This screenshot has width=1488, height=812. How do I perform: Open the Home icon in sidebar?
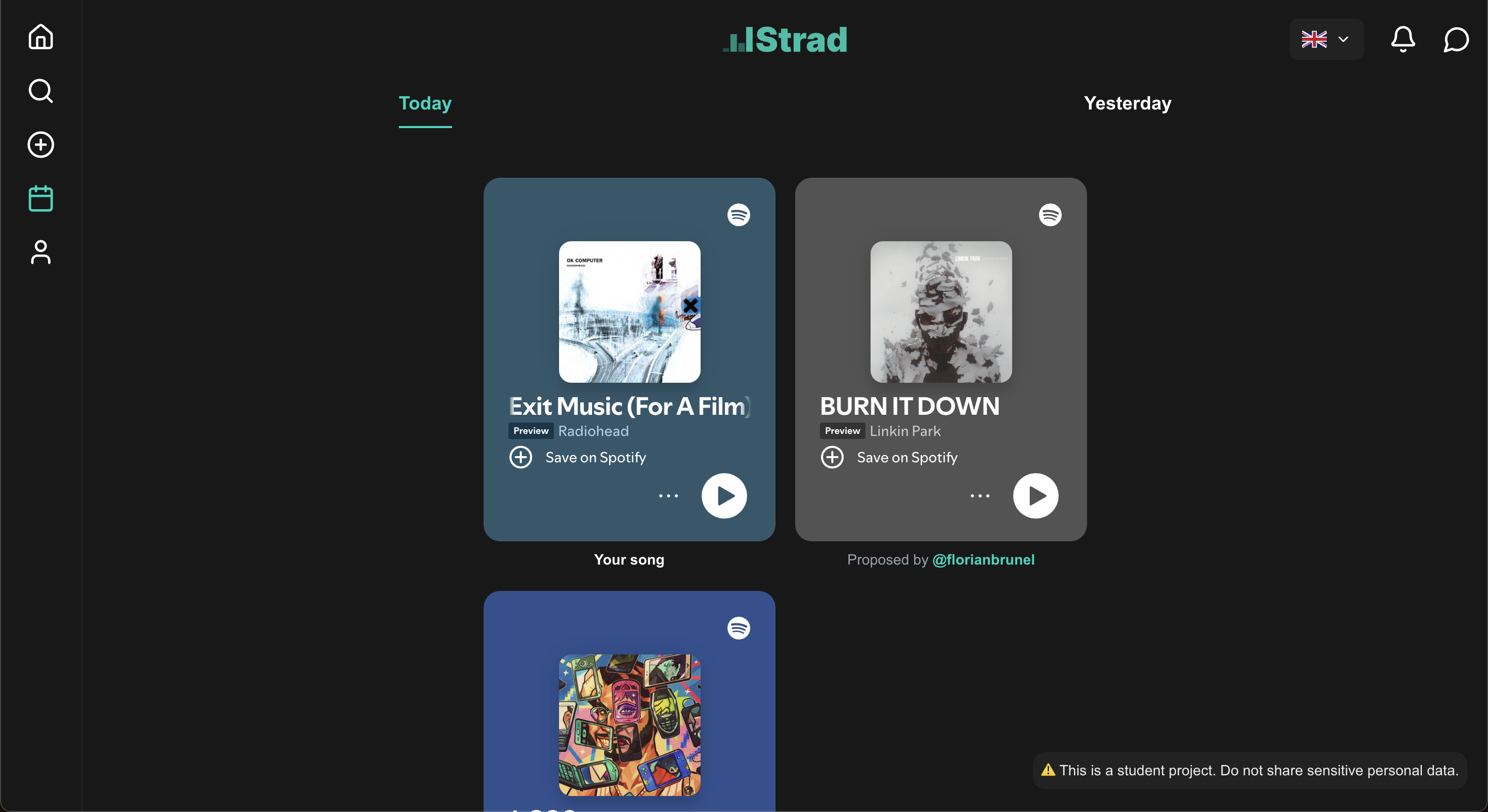point(40,37)
